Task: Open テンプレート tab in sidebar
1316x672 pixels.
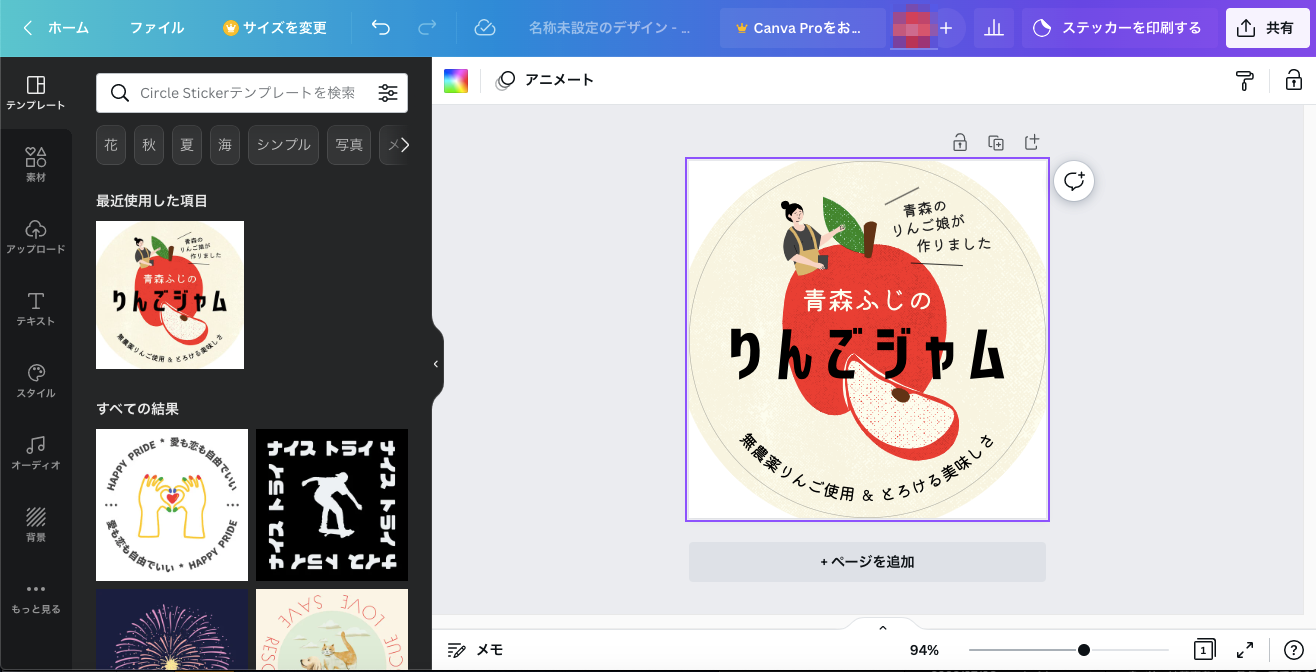Action: click(x=36, y=93)
